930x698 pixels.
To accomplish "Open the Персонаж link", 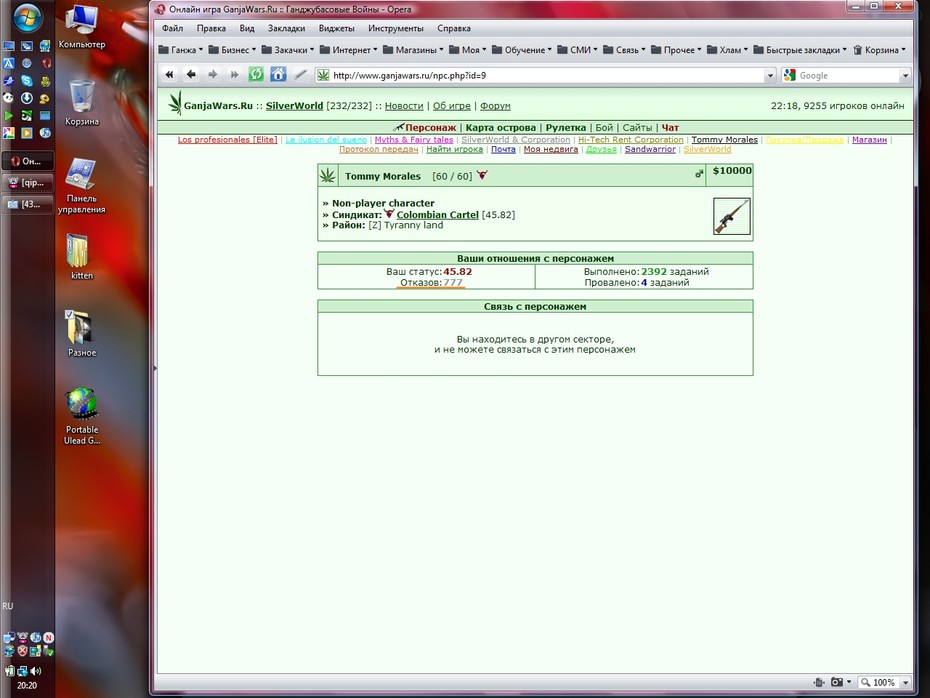I will 431,128.
